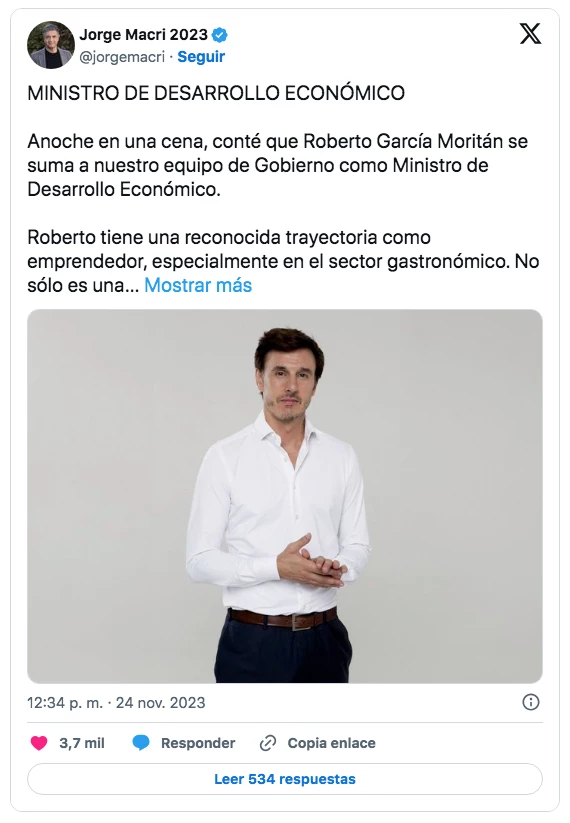Click the blue verified badge
Screen dimensions: 570x823
(219, 35)
